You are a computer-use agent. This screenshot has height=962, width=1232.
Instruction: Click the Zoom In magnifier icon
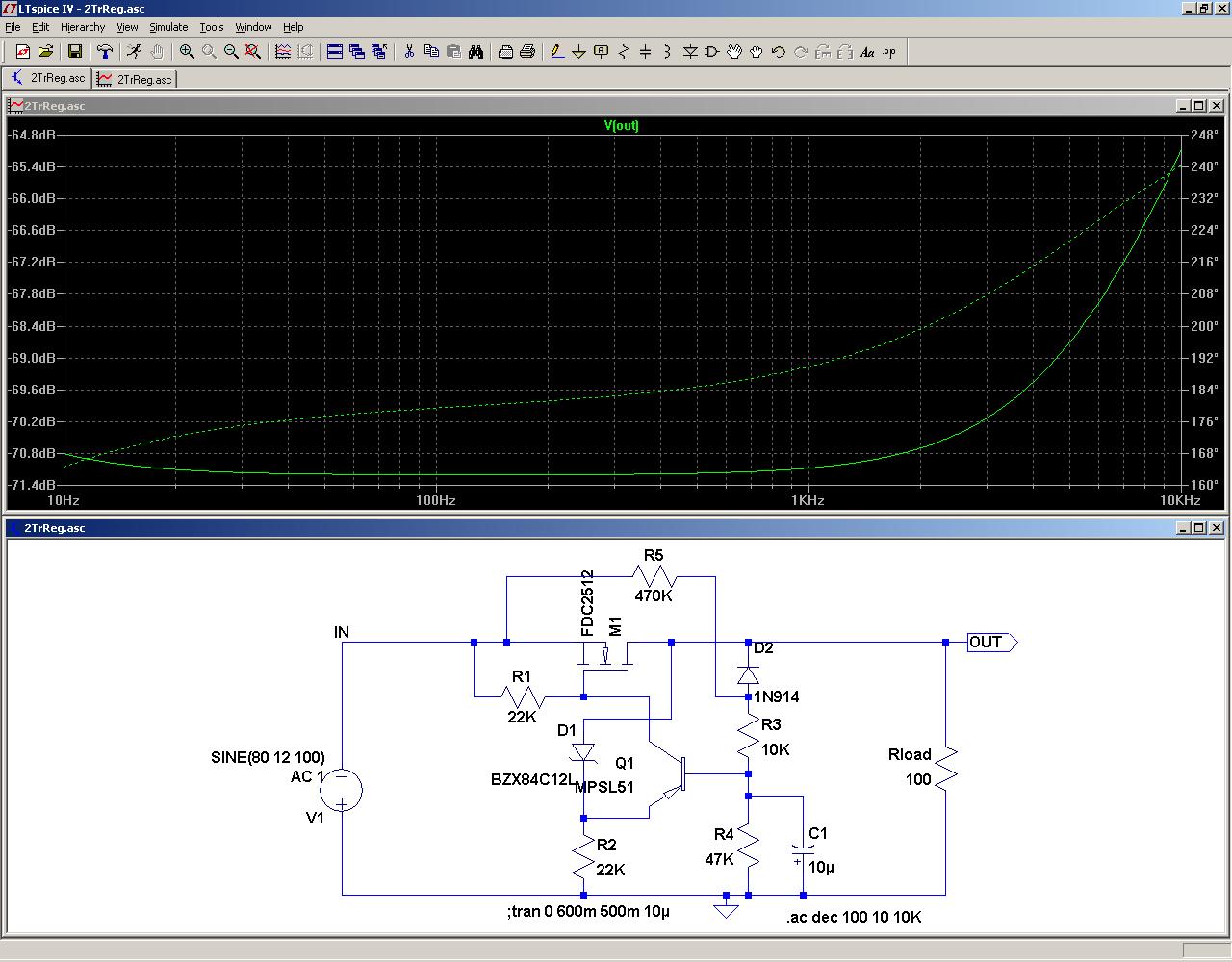[x=187, y=52]
